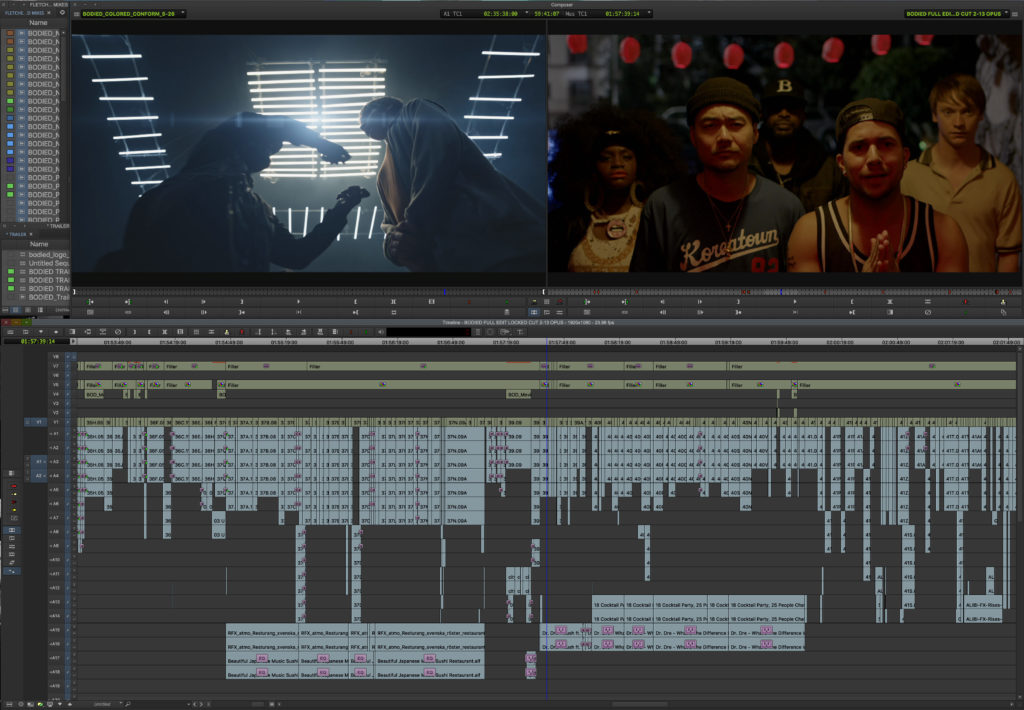
Task: Click Name column header in TRAILER bin
Action: (39, 244)
